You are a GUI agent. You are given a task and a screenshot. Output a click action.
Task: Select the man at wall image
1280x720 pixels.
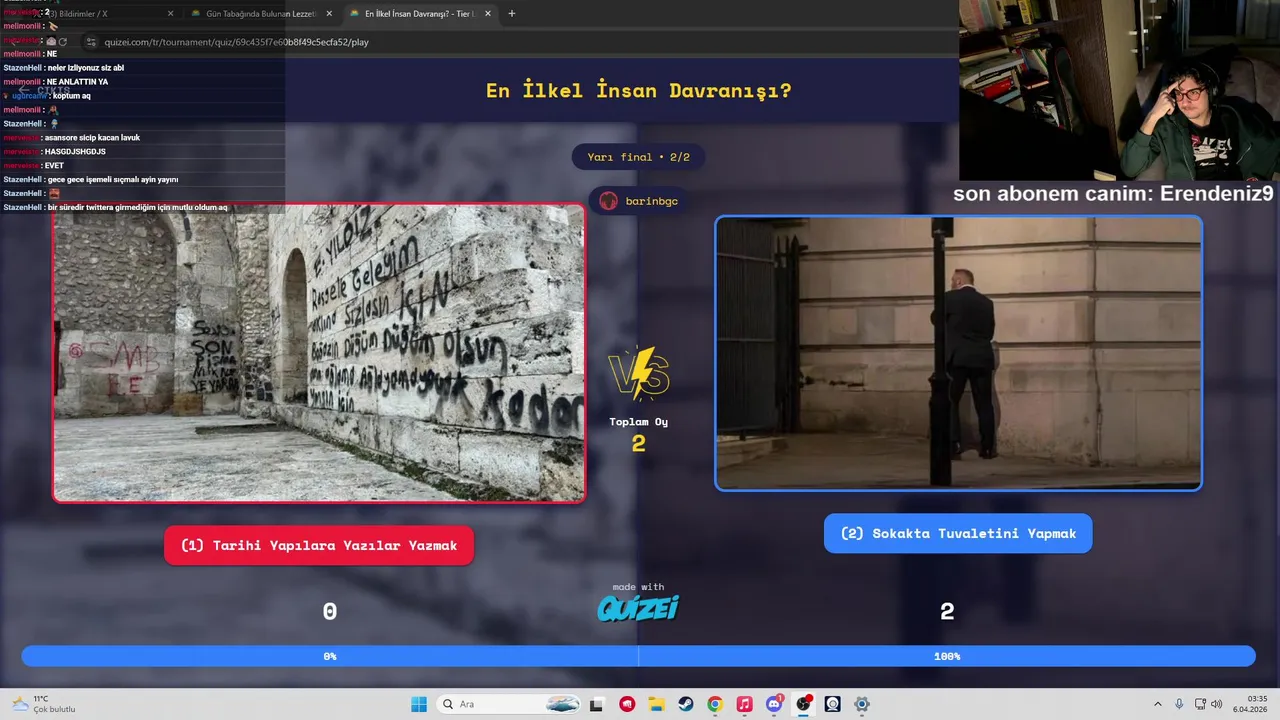pos(958,353)
